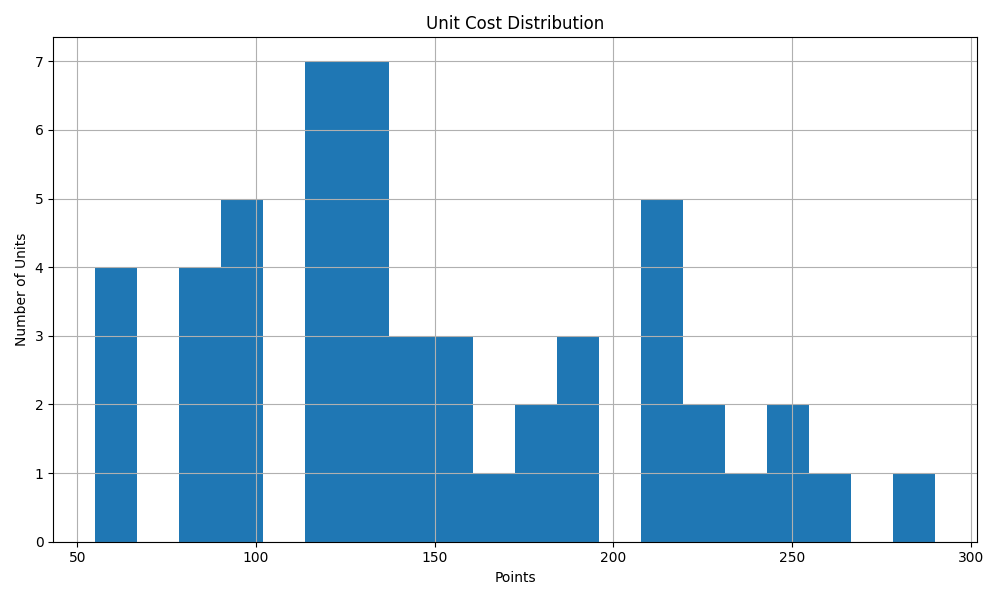Click the 'Number of Units' y-axis label
Viewport: 1000px width, 600px height.
(x=21, y=290)
